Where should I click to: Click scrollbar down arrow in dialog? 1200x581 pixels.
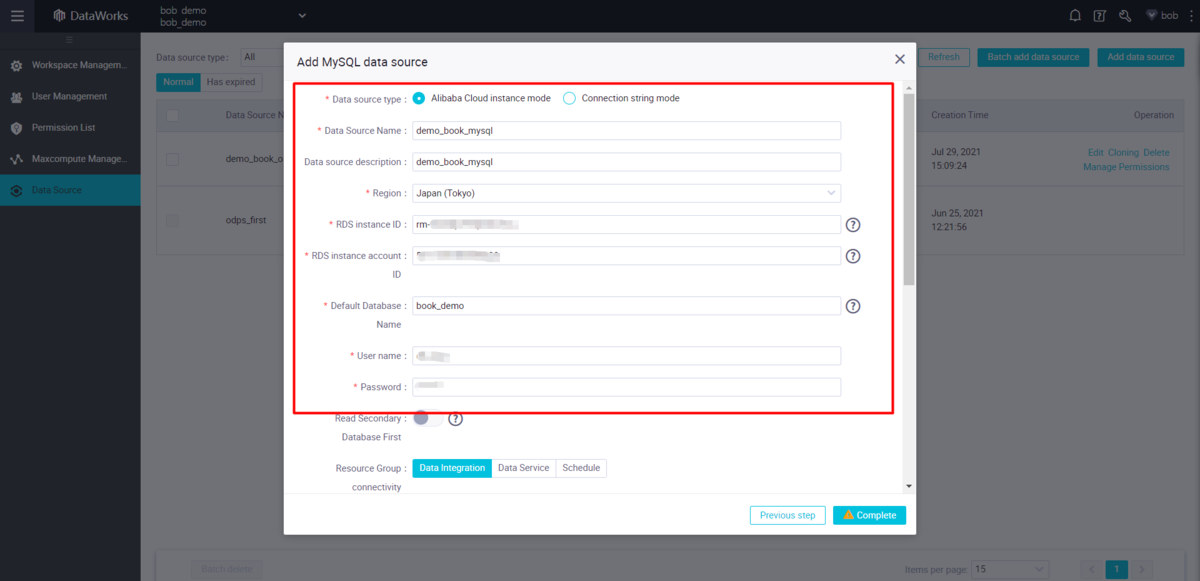[x=909, y=486]
